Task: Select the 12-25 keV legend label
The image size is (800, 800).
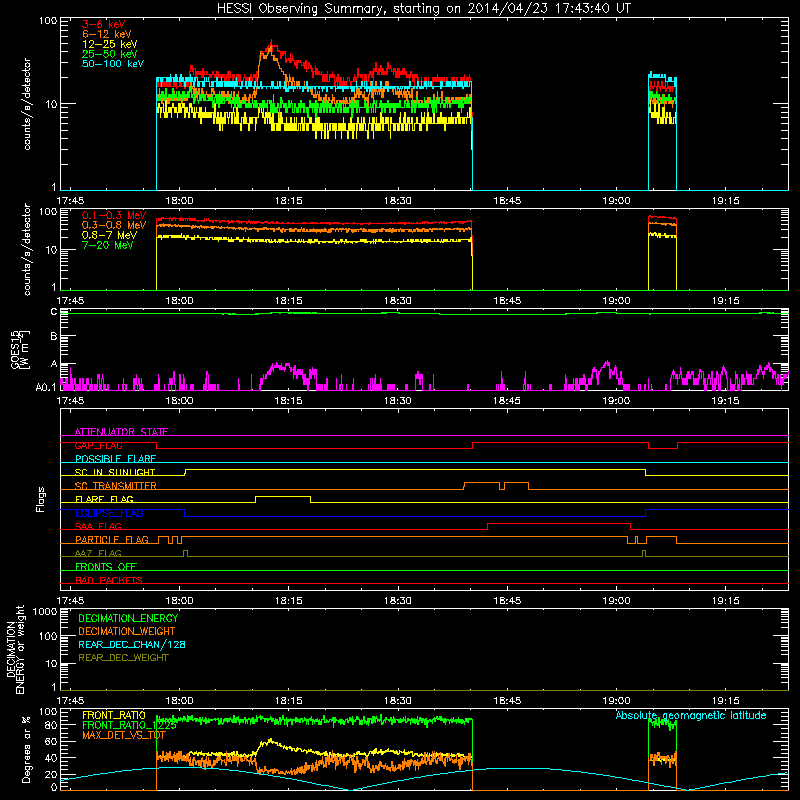Action: 110,44
